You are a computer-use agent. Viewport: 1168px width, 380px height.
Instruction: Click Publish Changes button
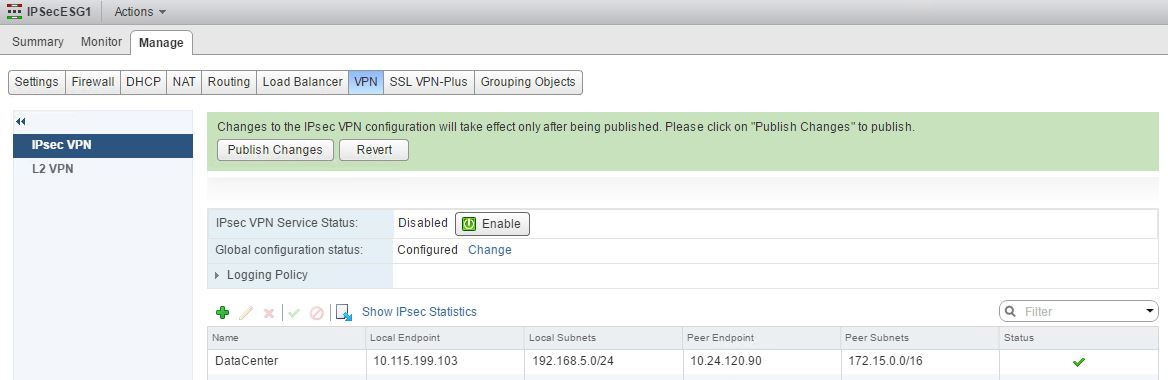pyautogui.click(x=275, y=150)
